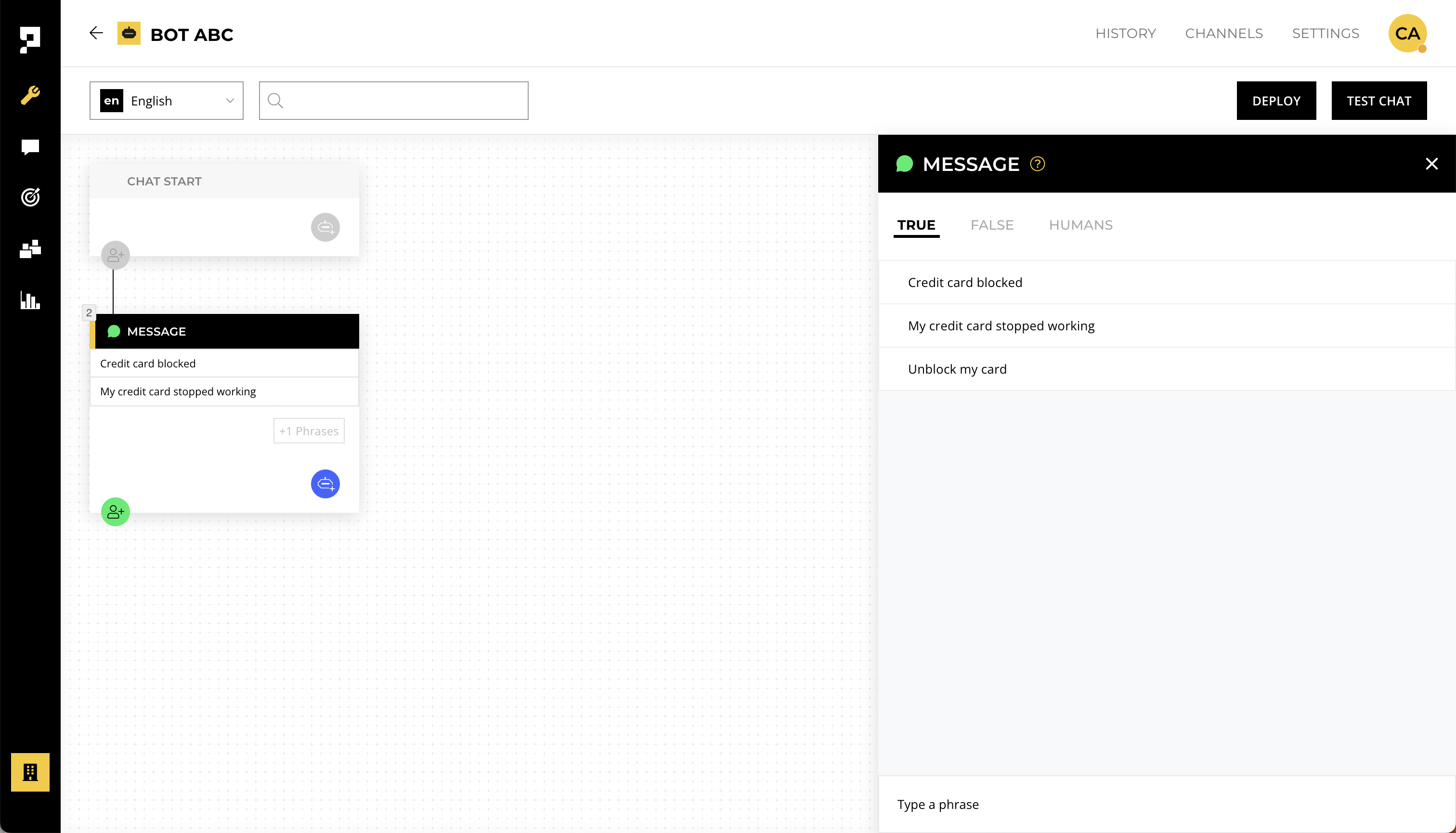The height and width of the screenshot is (833, 1456).
Task: Click the TEST CHAT button
Action: click(1378, 101)
